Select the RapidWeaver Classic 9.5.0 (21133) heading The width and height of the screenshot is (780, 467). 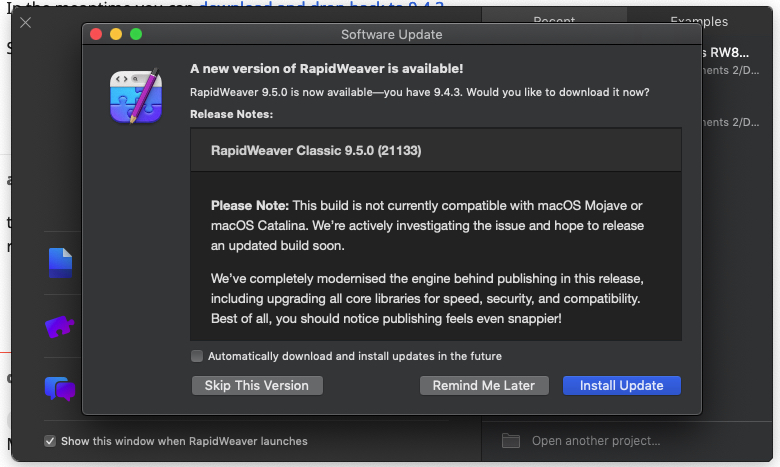click(x=316, y=151)
